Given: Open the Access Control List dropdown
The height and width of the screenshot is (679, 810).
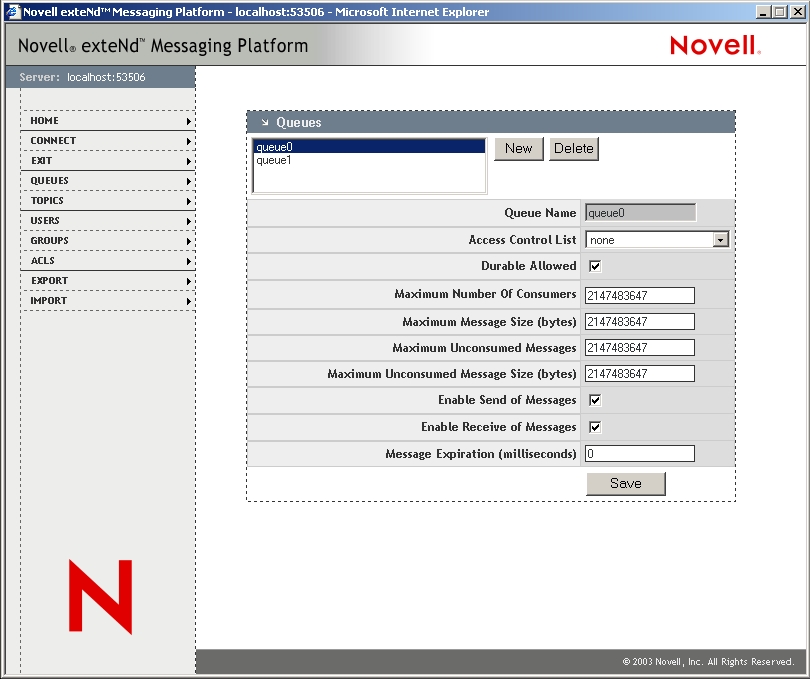Looking at the screenshot, I should 720,240.
